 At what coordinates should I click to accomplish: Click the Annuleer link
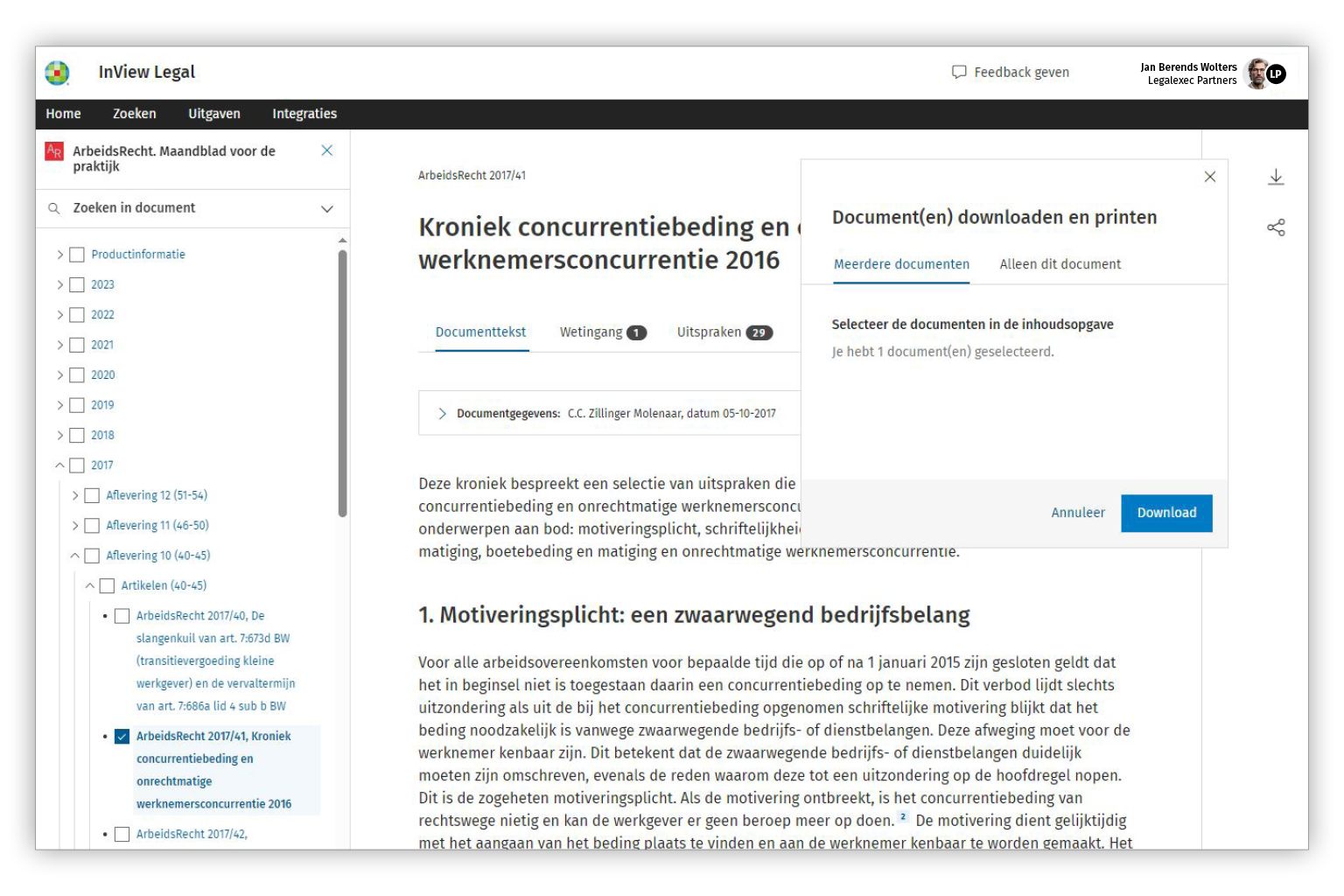[1077, 513]
